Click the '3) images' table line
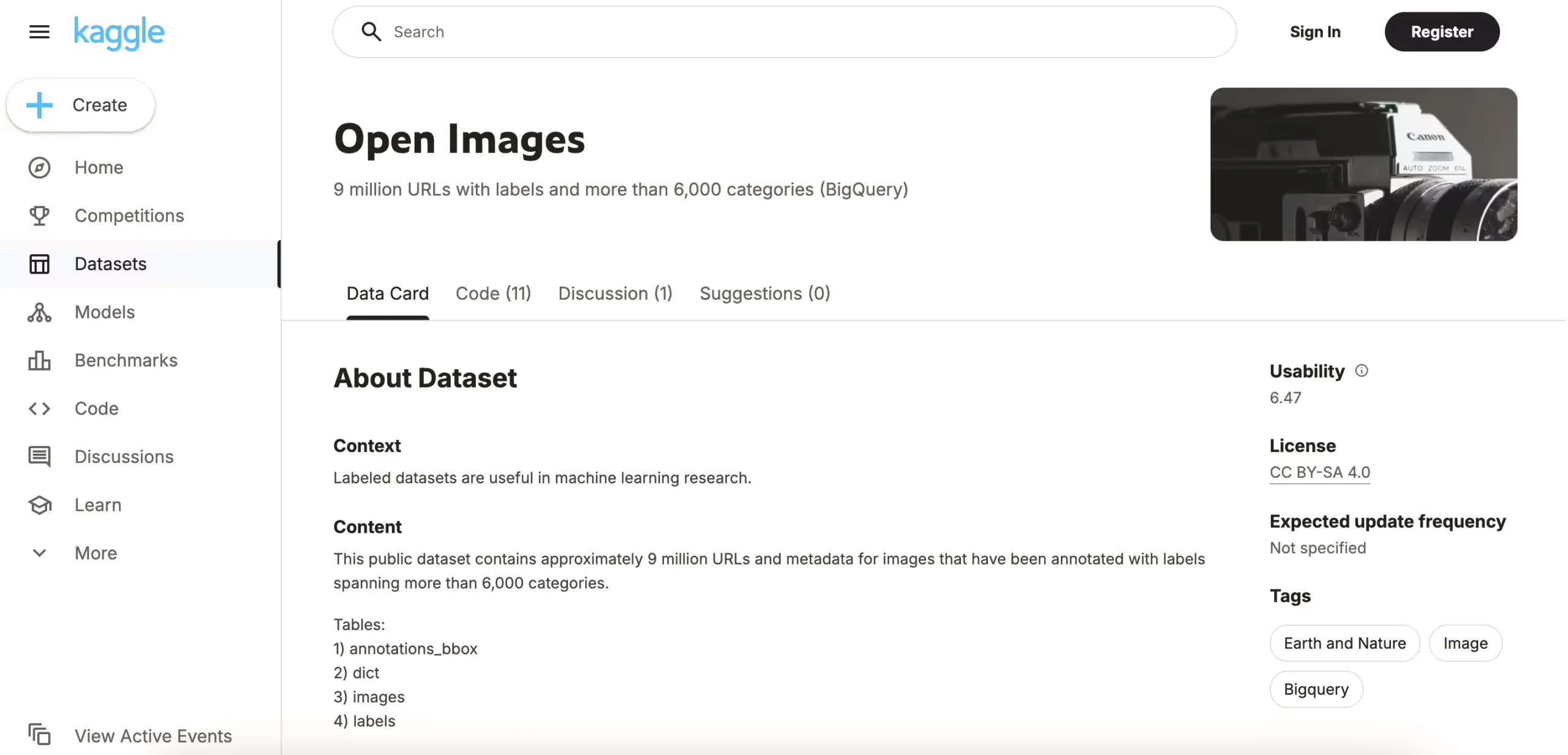 [x=369, y=697]
